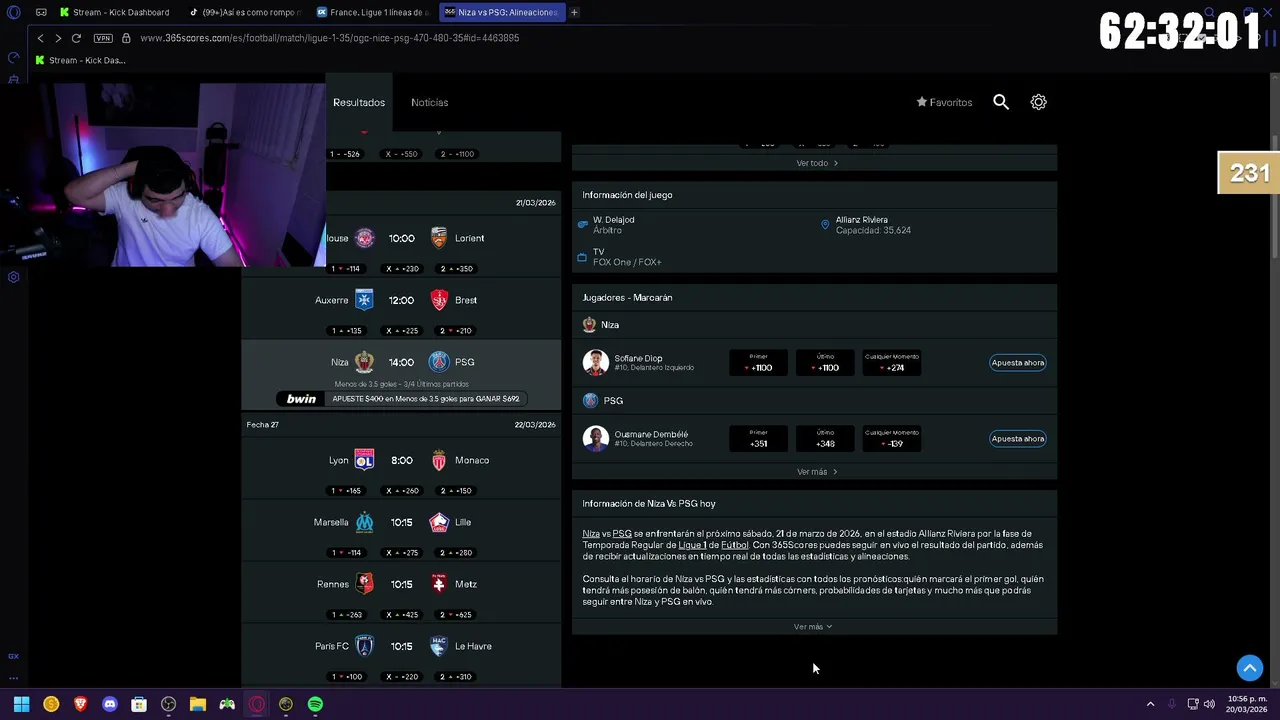The height and width of the screenshot is (720, 1280).
Task: Switch to the Resultados tab
Action: pos(359,102)
